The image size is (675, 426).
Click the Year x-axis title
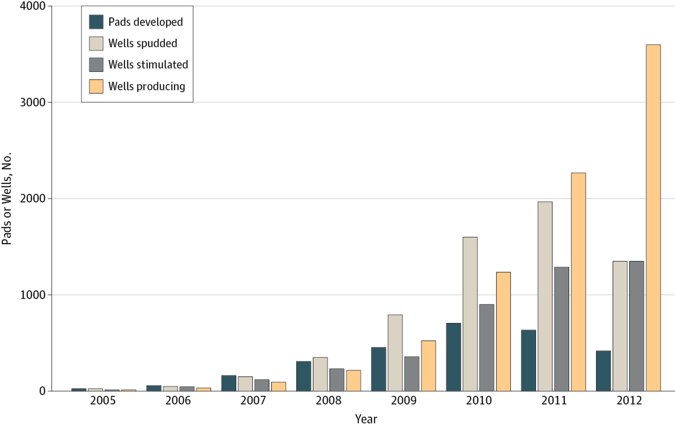pos(366,418)
